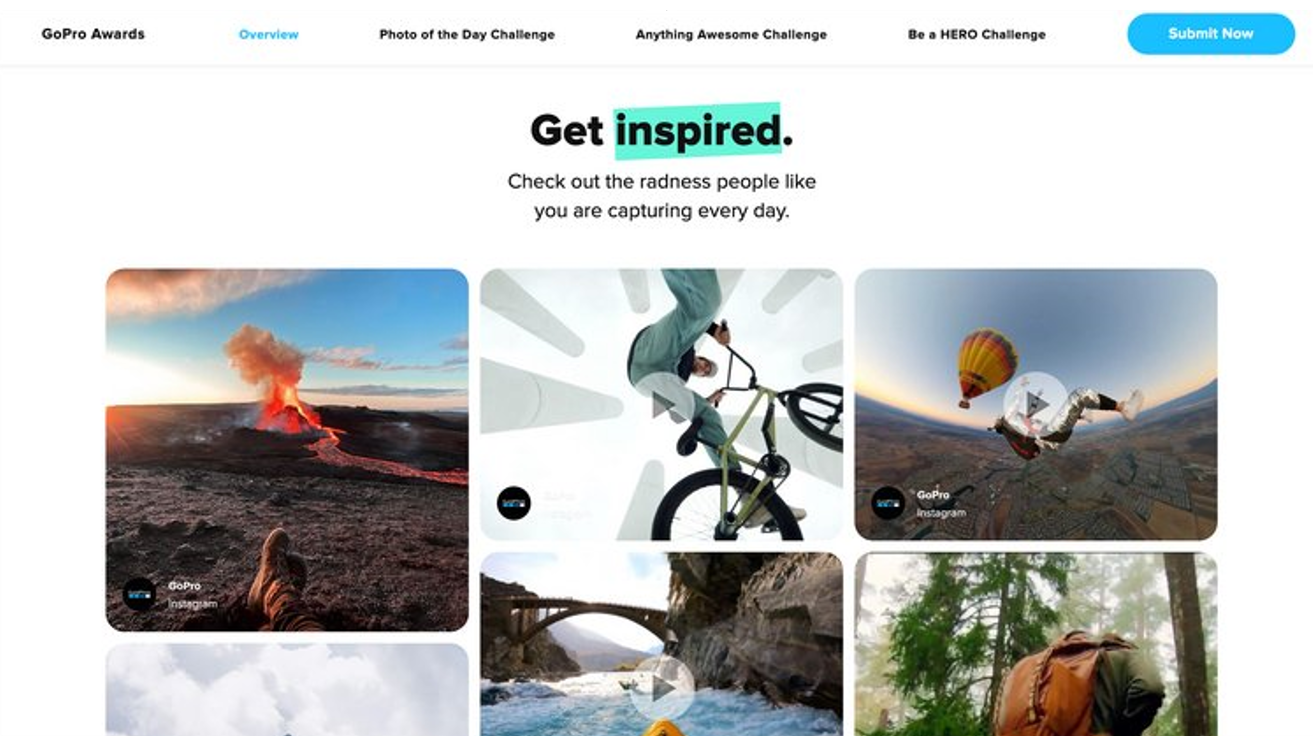Open the GoPro Awards home logo
Image resolution: width=1313 pixels, height=736 pixels.
point(93,34)
